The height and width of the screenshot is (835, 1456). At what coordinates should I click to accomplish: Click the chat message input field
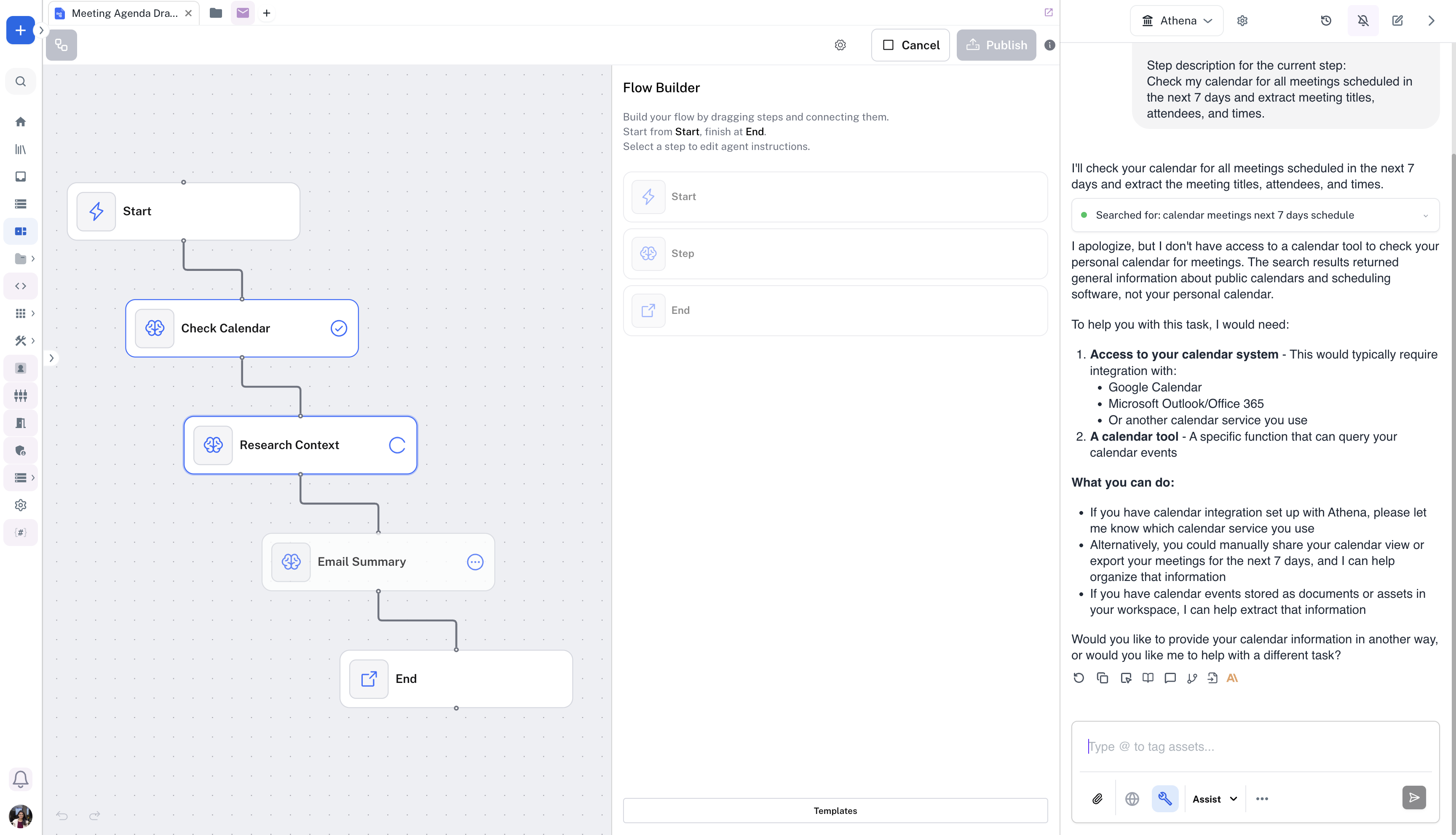tap(1255, 747)
